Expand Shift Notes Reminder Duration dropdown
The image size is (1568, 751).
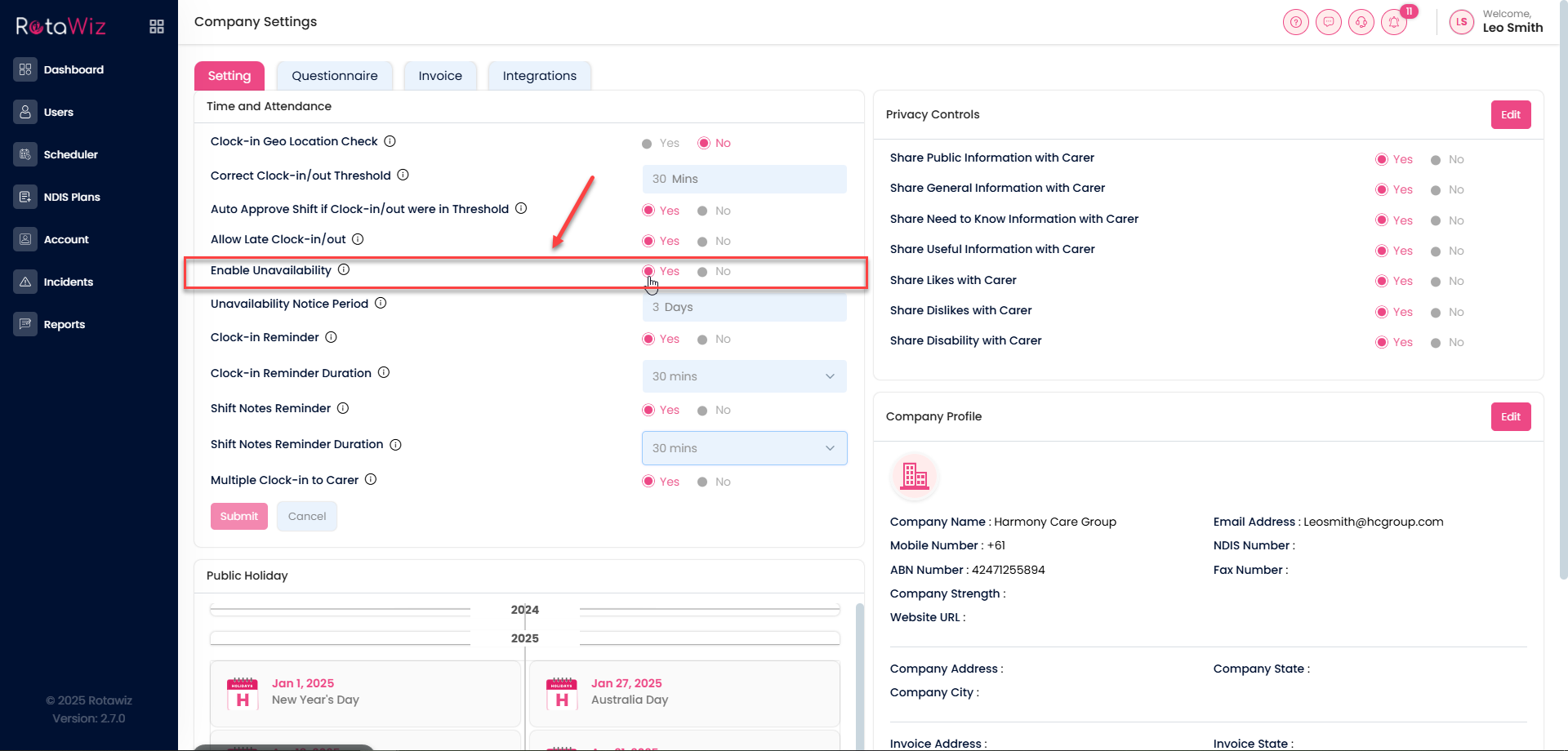[744, 448]
